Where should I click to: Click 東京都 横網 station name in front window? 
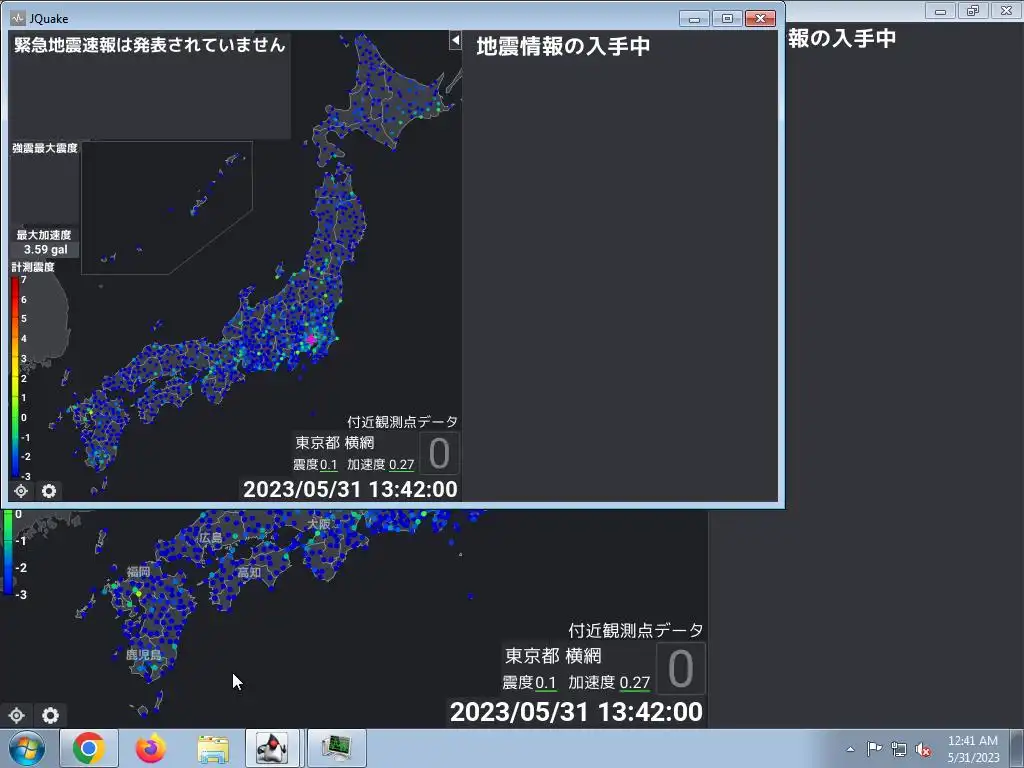[x=335, y=443]
